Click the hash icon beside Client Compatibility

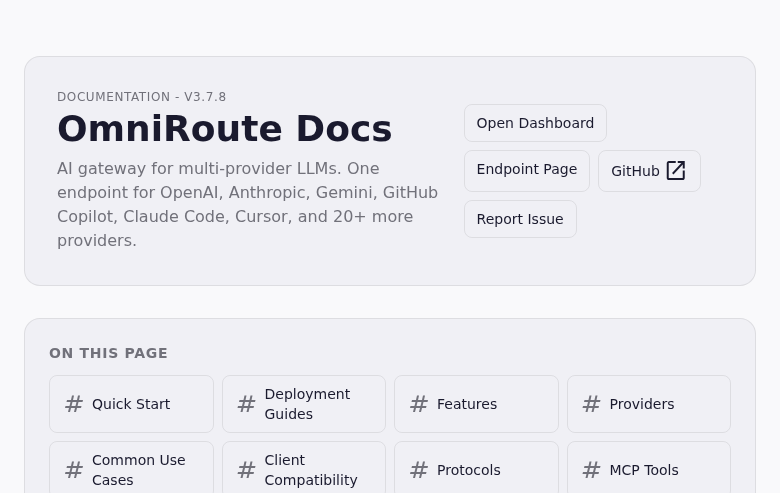[246, 470]
